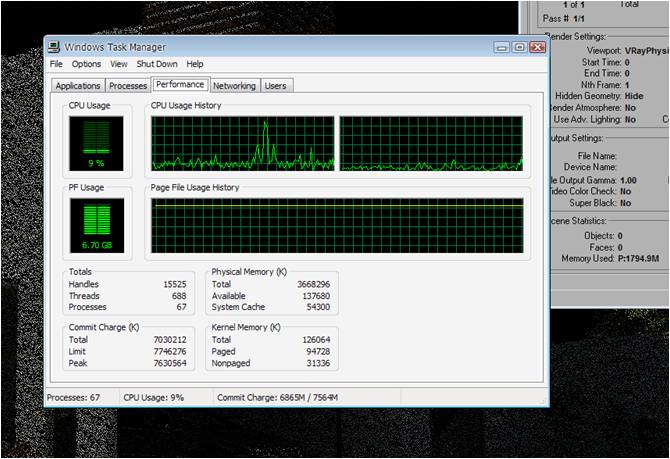Click Commit Charge Limit value 7746276

click(170, 351)
